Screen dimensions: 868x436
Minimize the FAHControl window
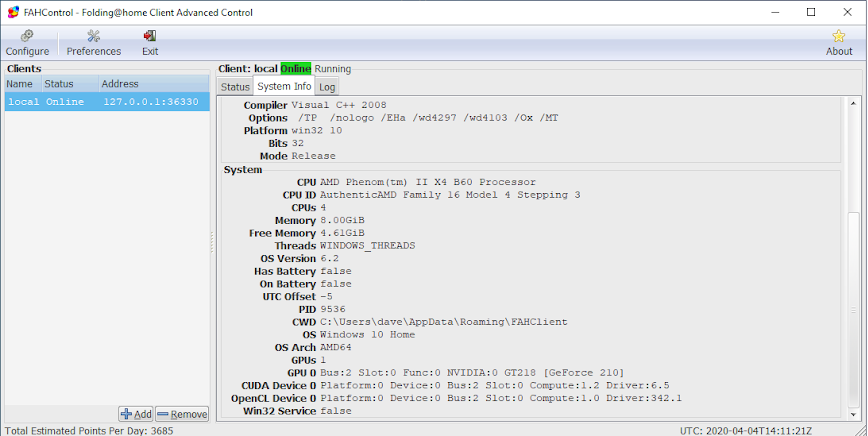(774, 12)
